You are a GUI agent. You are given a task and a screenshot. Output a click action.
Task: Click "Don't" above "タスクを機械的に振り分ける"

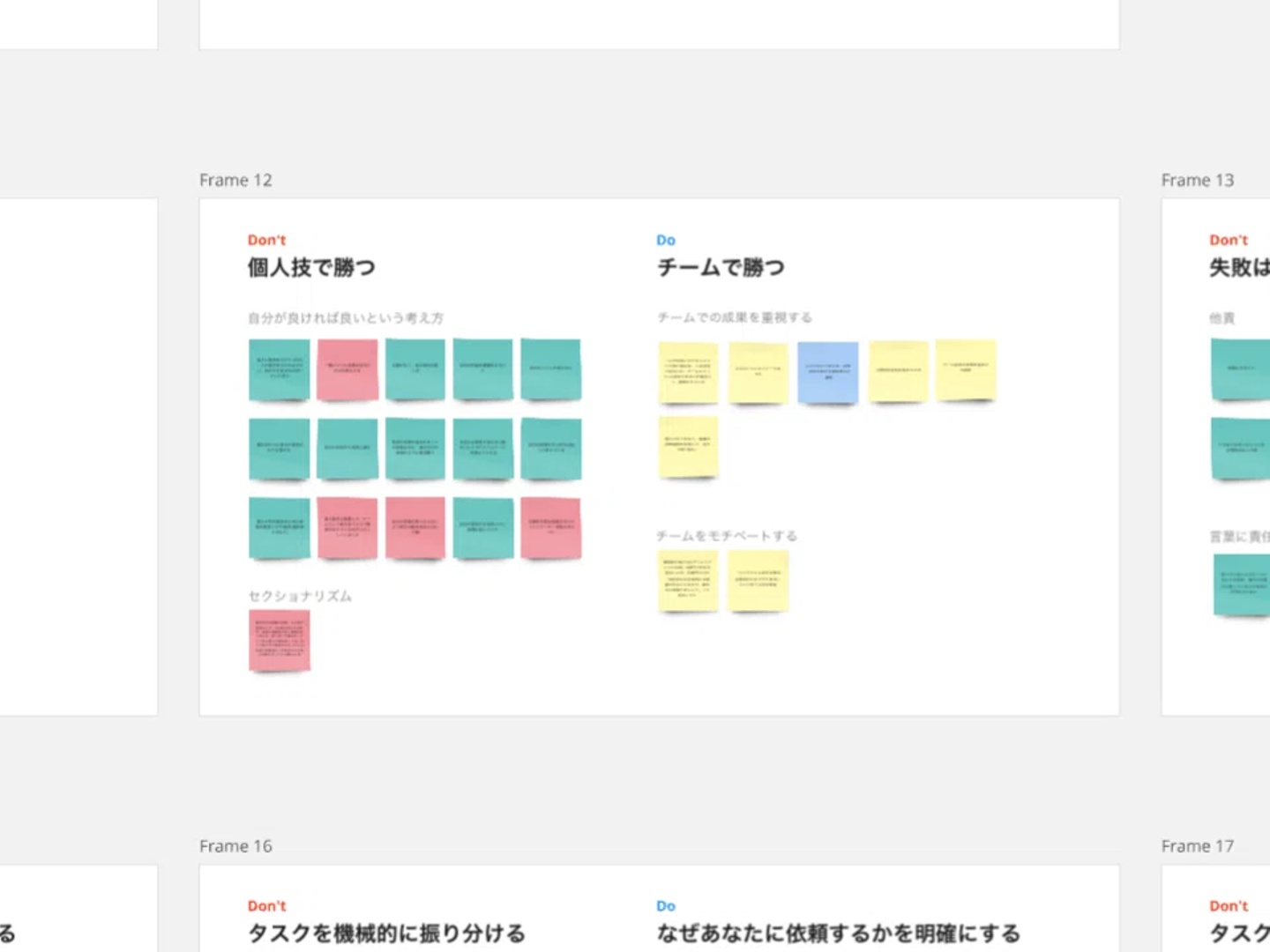tap(266, 906)
